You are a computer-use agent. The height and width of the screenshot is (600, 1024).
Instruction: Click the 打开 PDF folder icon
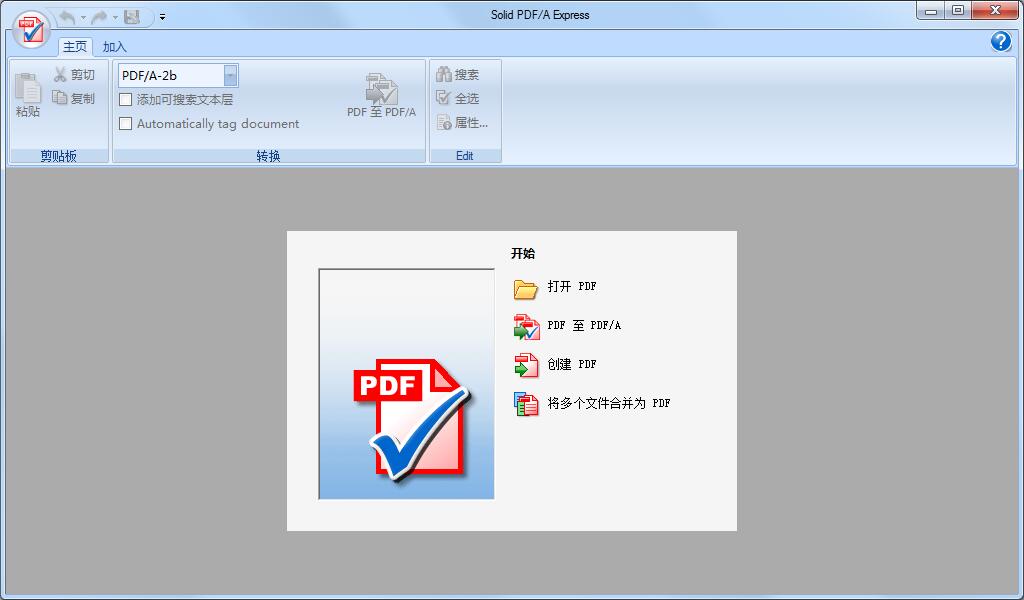[526, 288]
